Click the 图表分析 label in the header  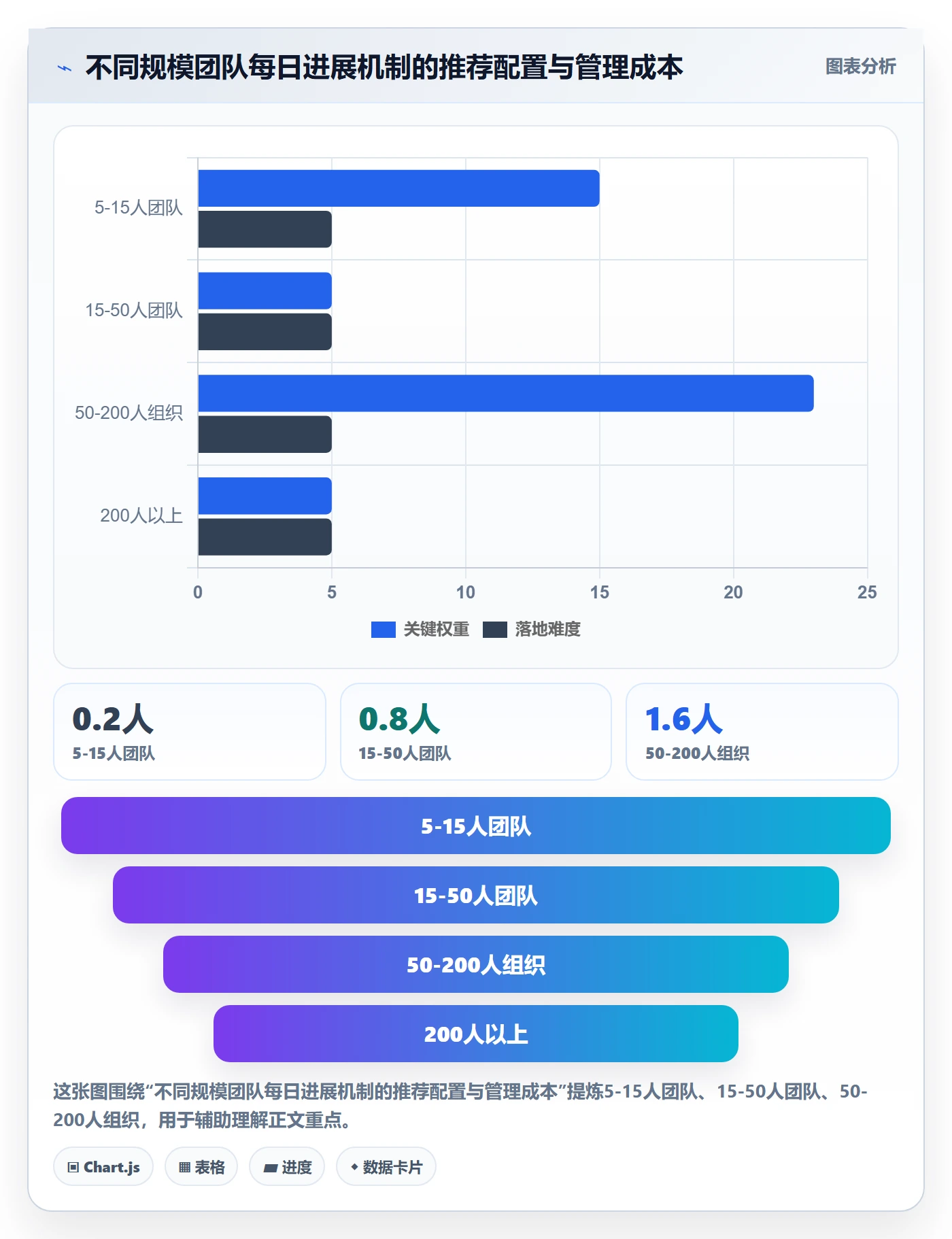coord(860,67)
